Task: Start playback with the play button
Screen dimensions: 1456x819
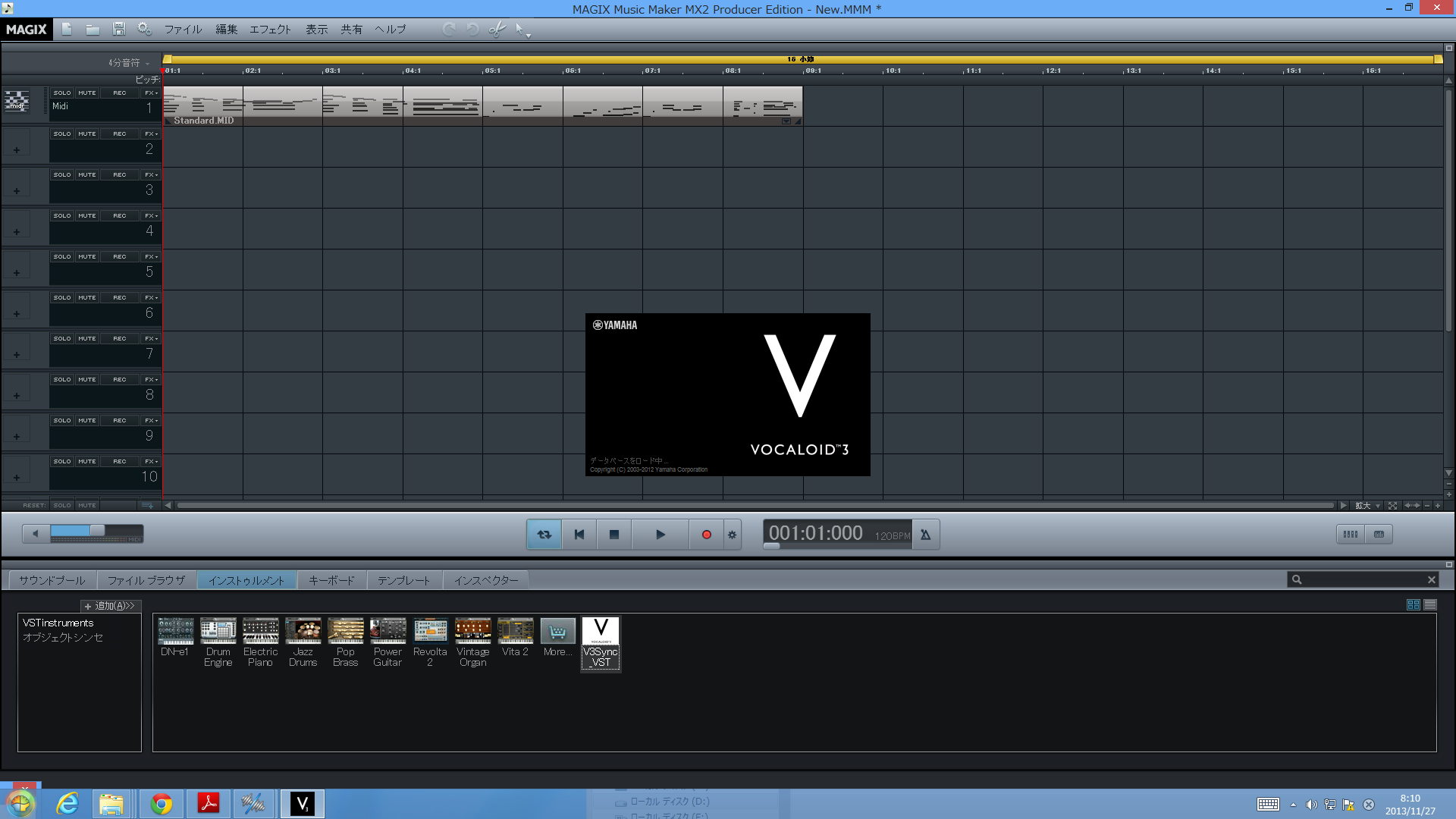Action: [660, 535]
